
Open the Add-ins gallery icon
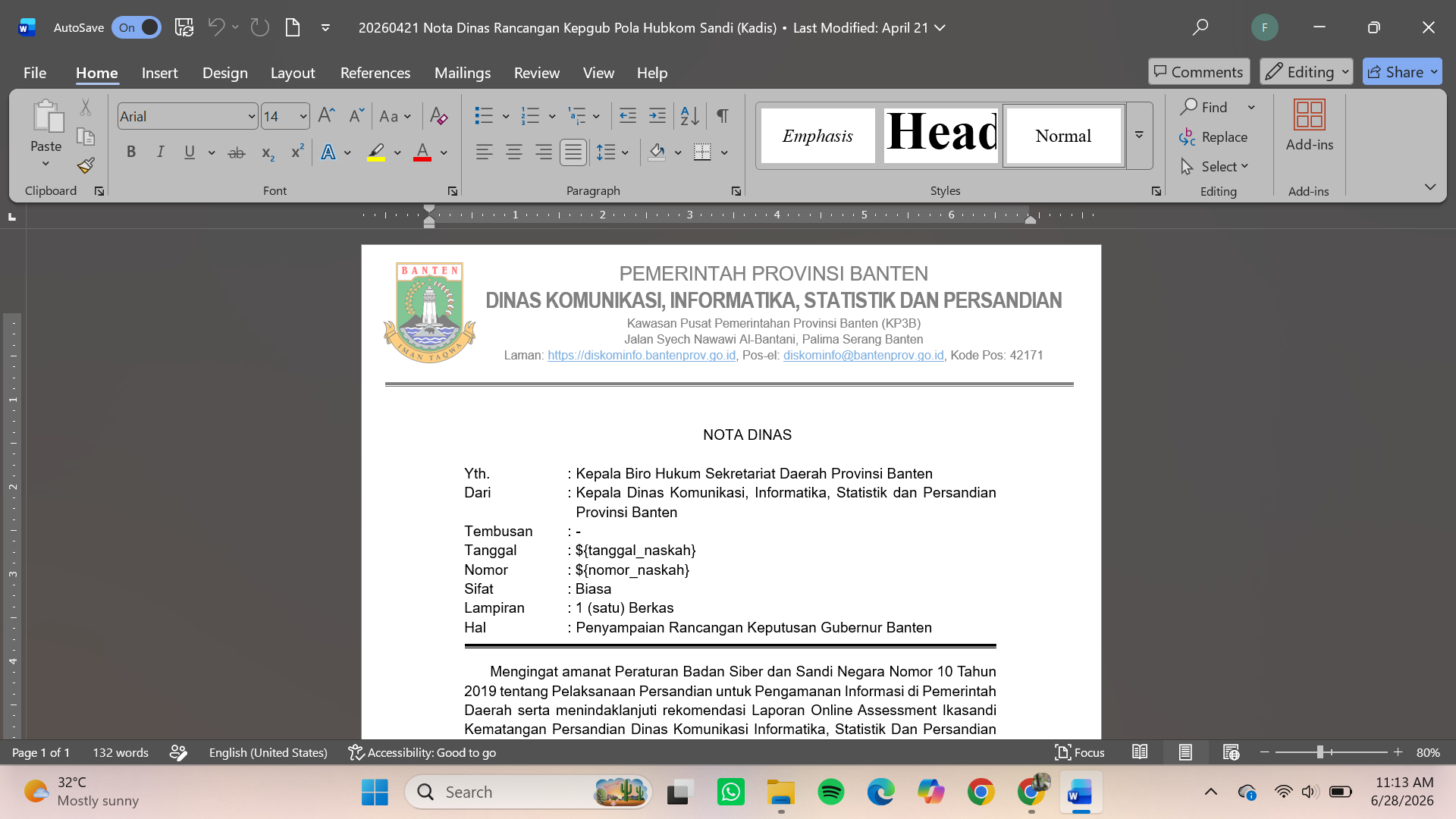[1309, 125]
